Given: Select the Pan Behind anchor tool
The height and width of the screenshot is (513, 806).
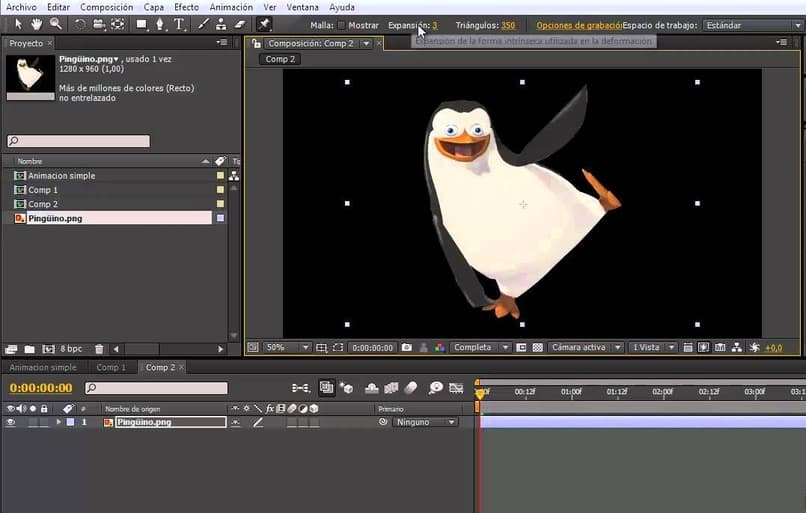Looking at the screenshot, I should pyautogui.click(x=118, y=24).
